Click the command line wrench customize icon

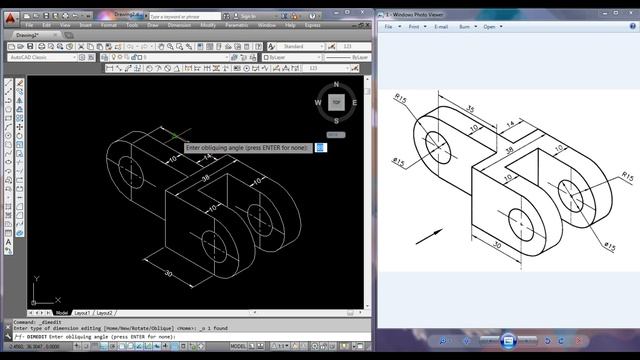8,336
